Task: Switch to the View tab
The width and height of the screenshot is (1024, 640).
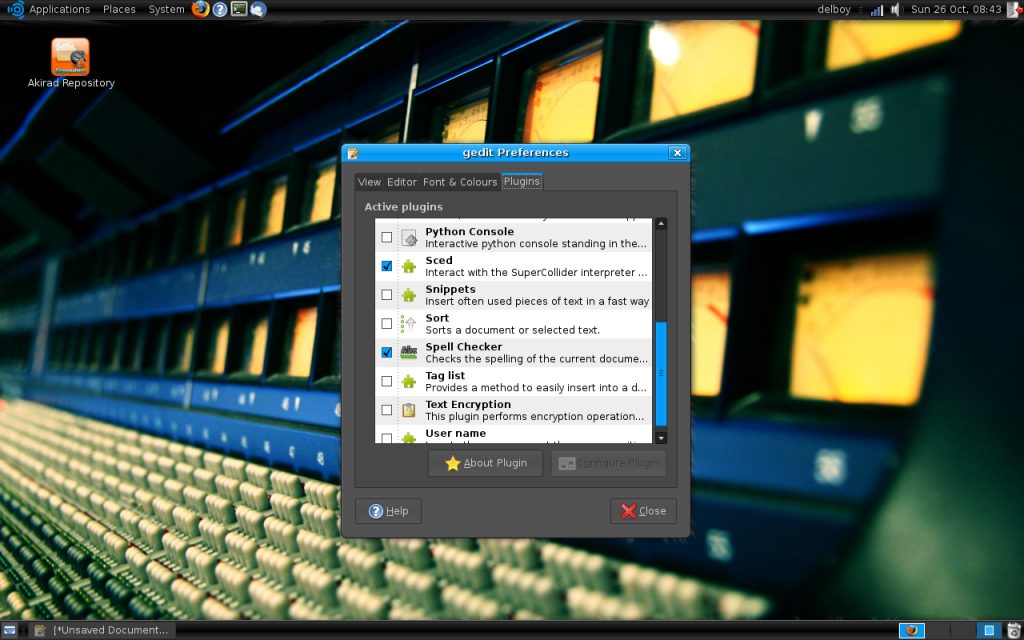Action: click(369, 182)
